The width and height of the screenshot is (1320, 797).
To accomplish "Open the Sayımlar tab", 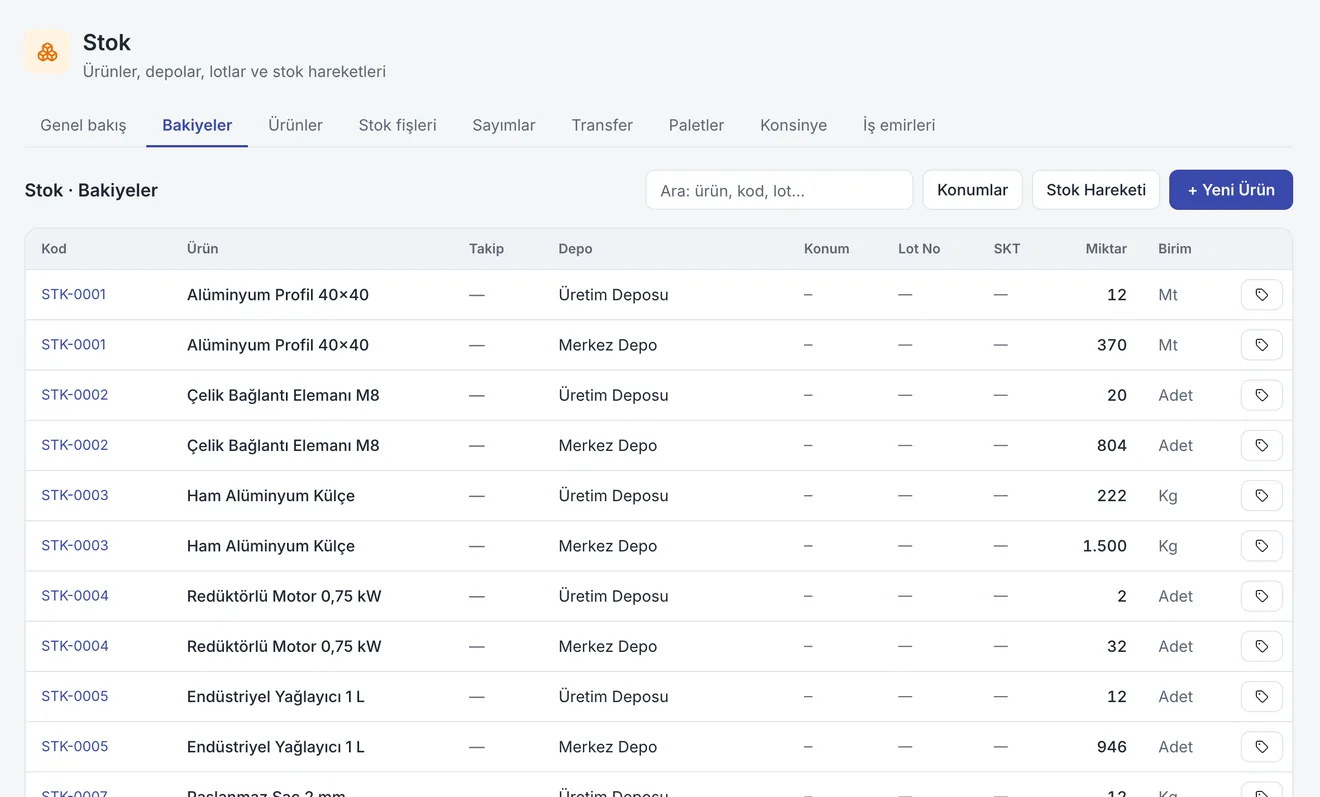I will click(504, 125).
